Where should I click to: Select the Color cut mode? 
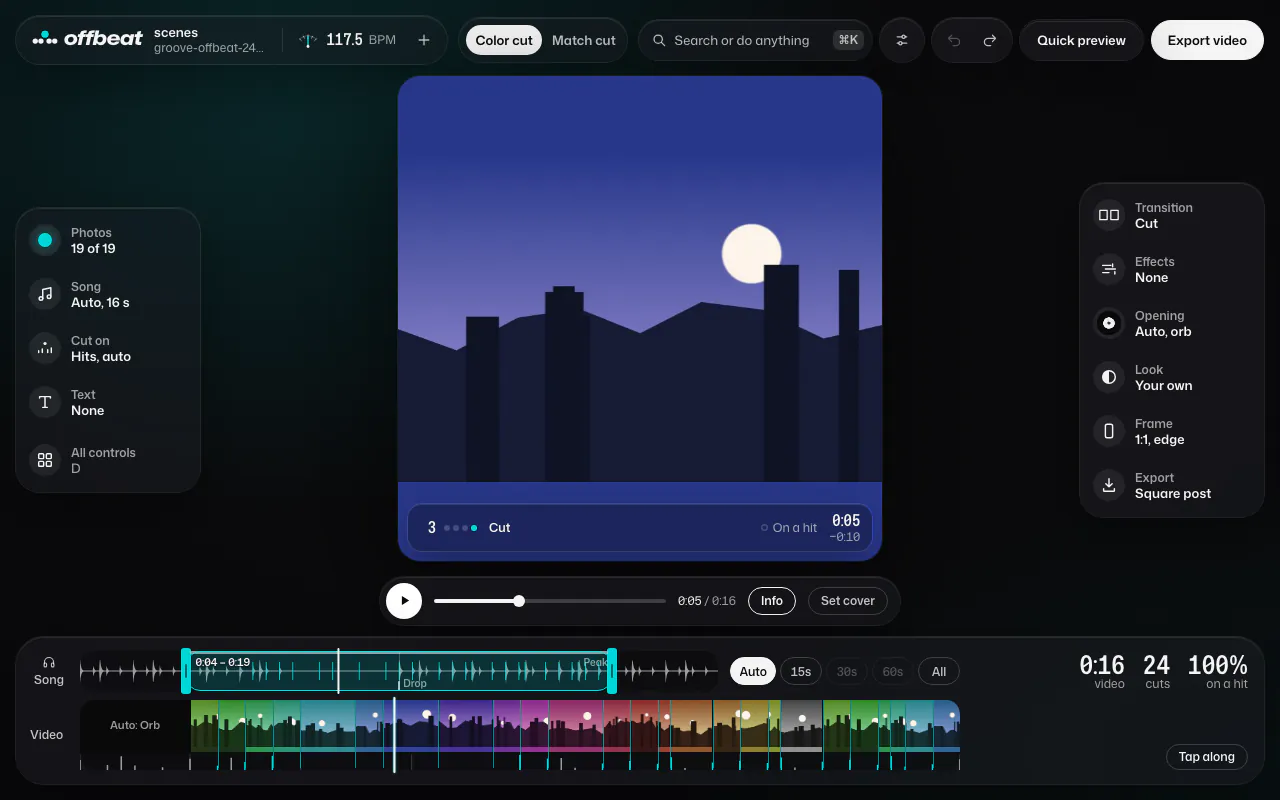[x=504, y=40]
